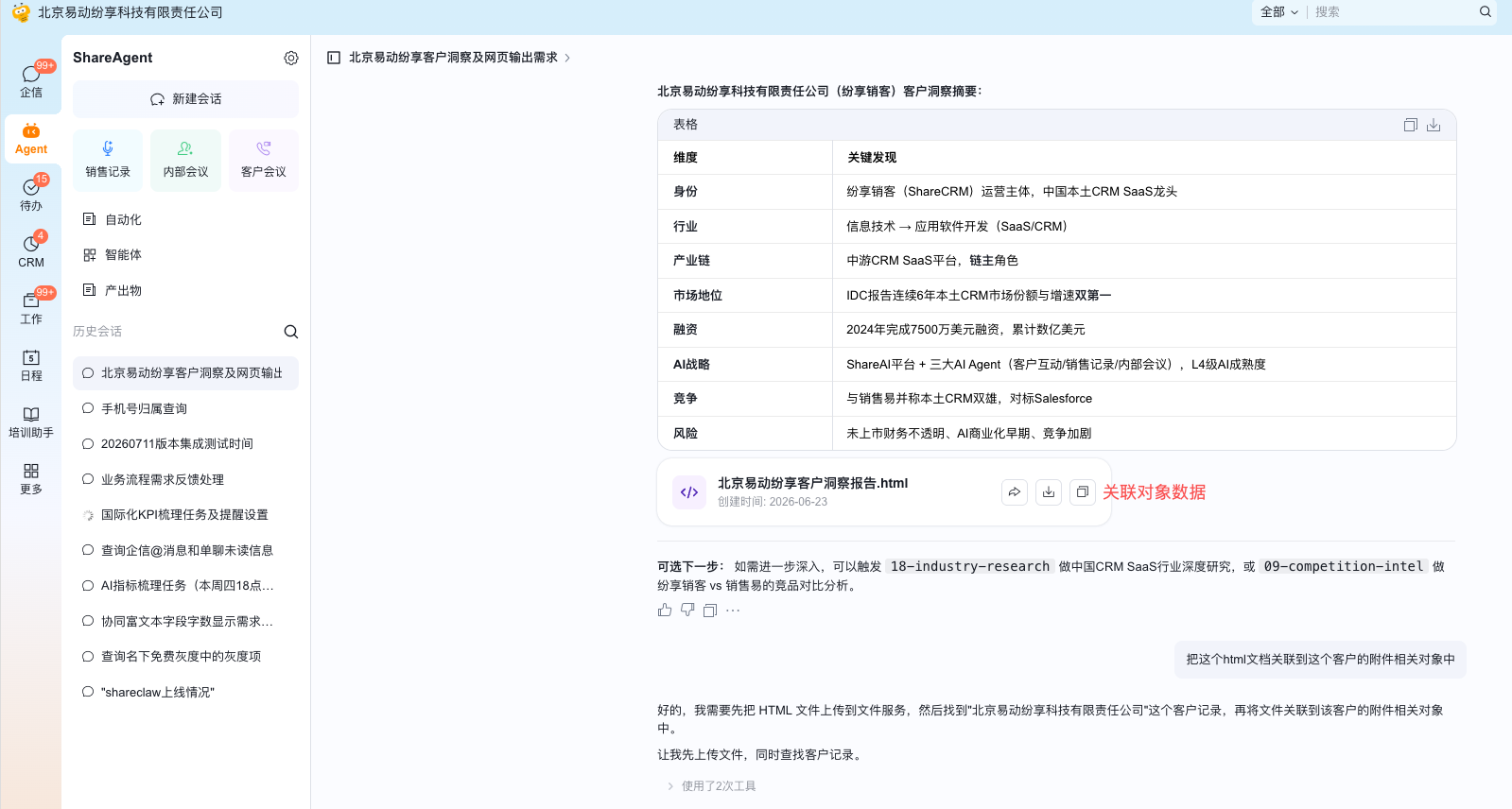Open conversation 20260711版本集成测试时间
Screen dimensions: 1512x809
tap(185, 444)
